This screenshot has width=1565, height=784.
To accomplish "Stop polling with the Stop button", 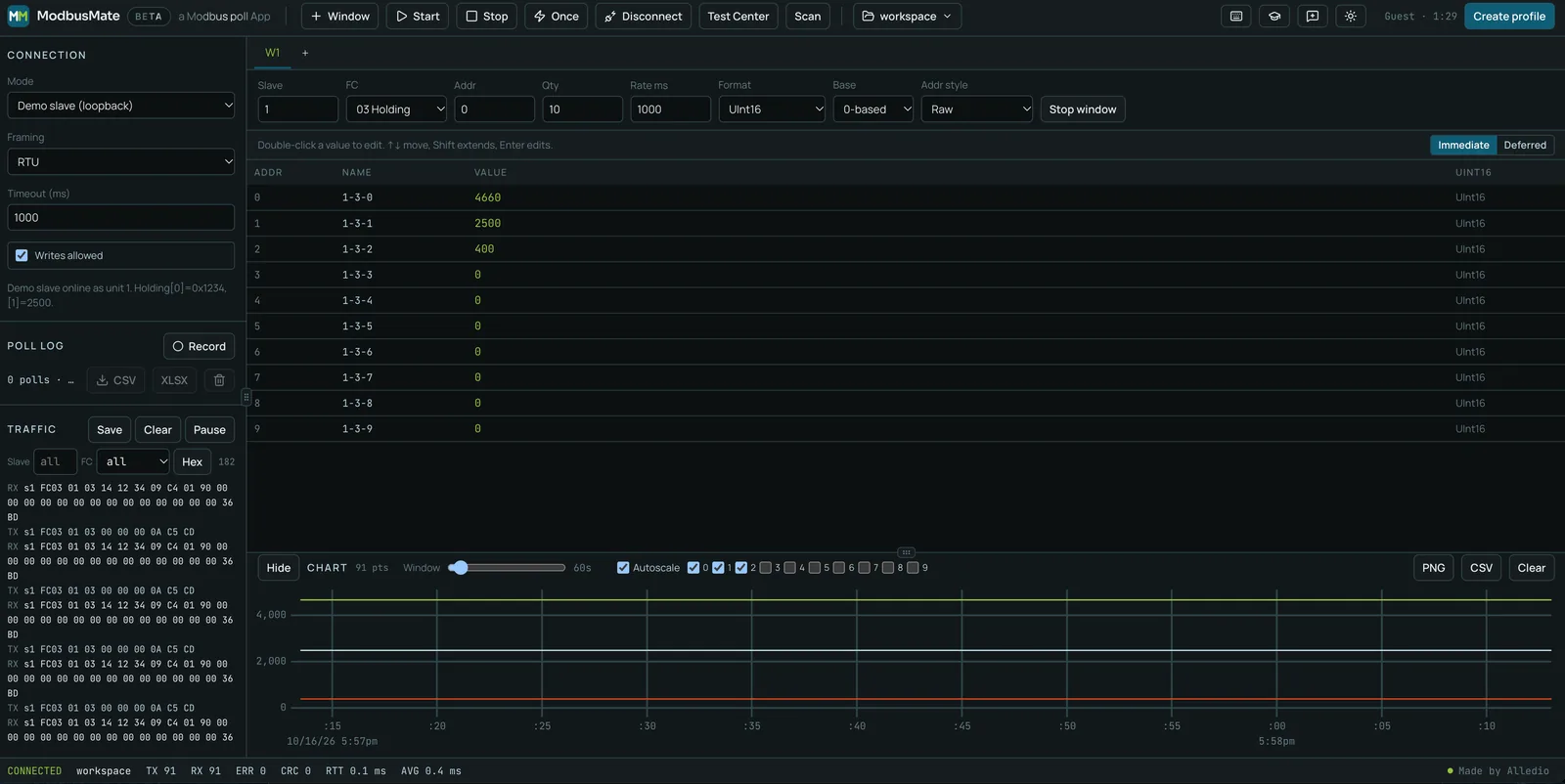I will 486,17.
